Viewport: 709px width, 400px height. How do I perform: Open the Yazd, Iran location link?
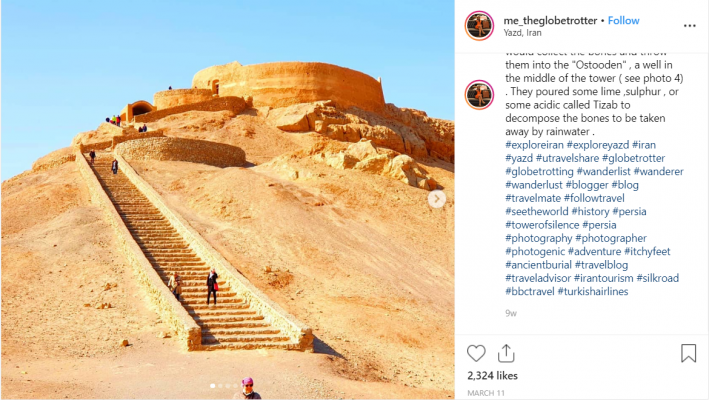coord(522,33)
